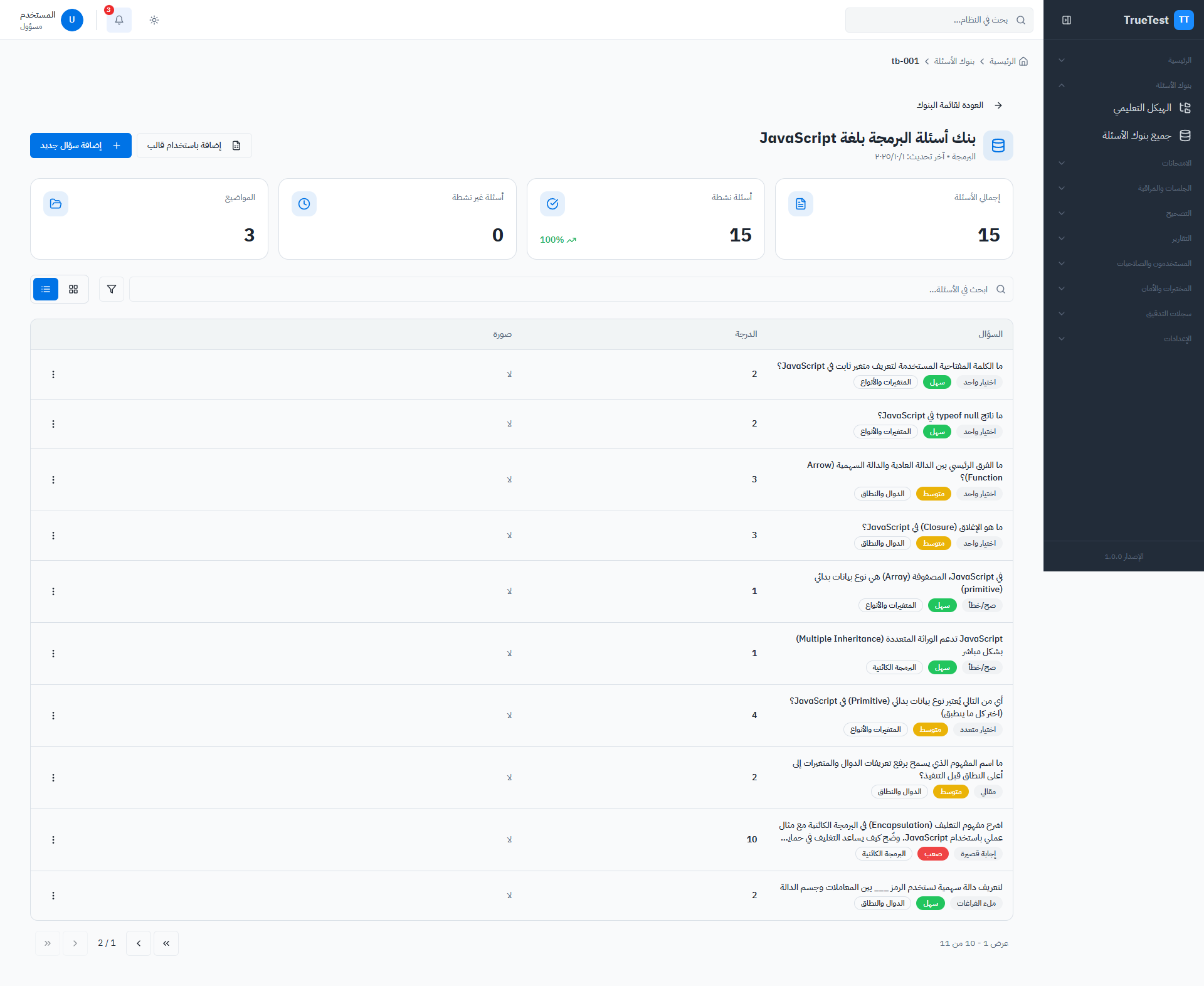
Task: Switch to grid view layout
Action: coord(73,289)
